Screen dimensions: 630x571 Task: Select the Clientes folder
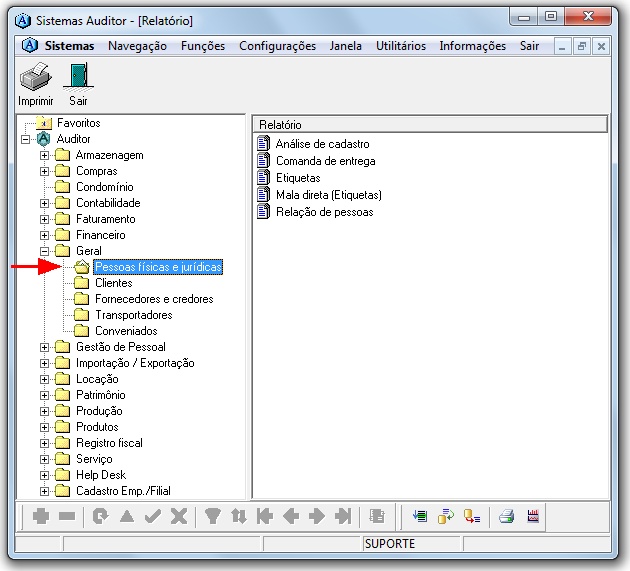pyautogui.click(x=114, y=283)
